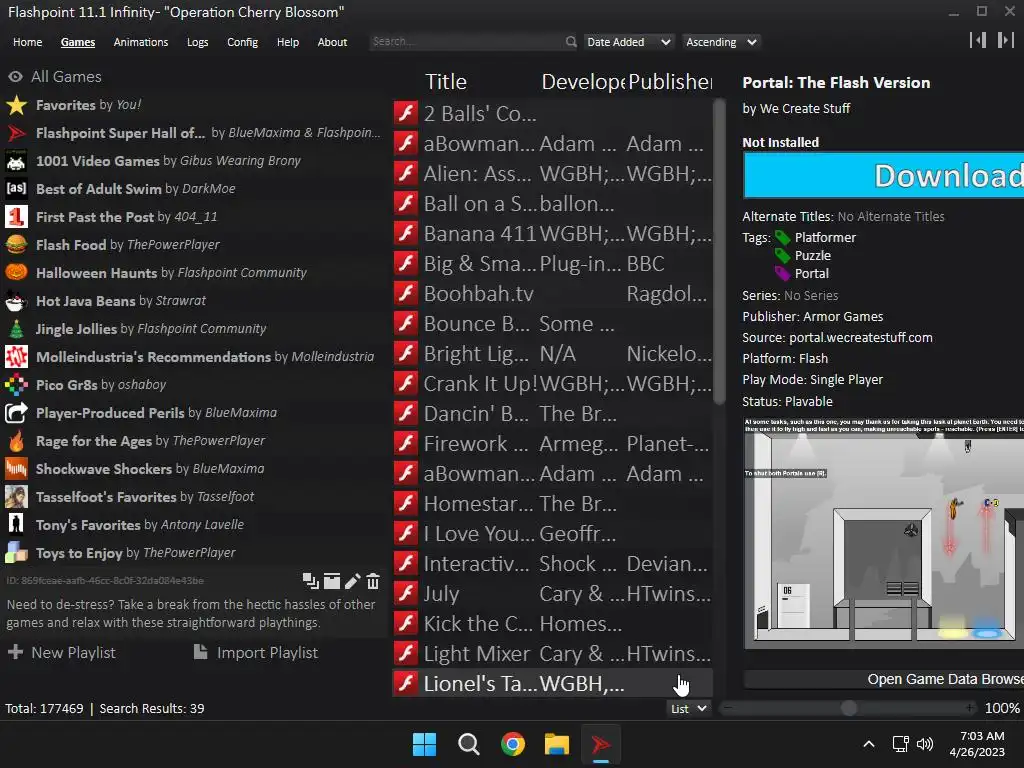Open First Past the Post playlist icon
The height and width of the screenshot is (768, 1024).
[16, 217]
